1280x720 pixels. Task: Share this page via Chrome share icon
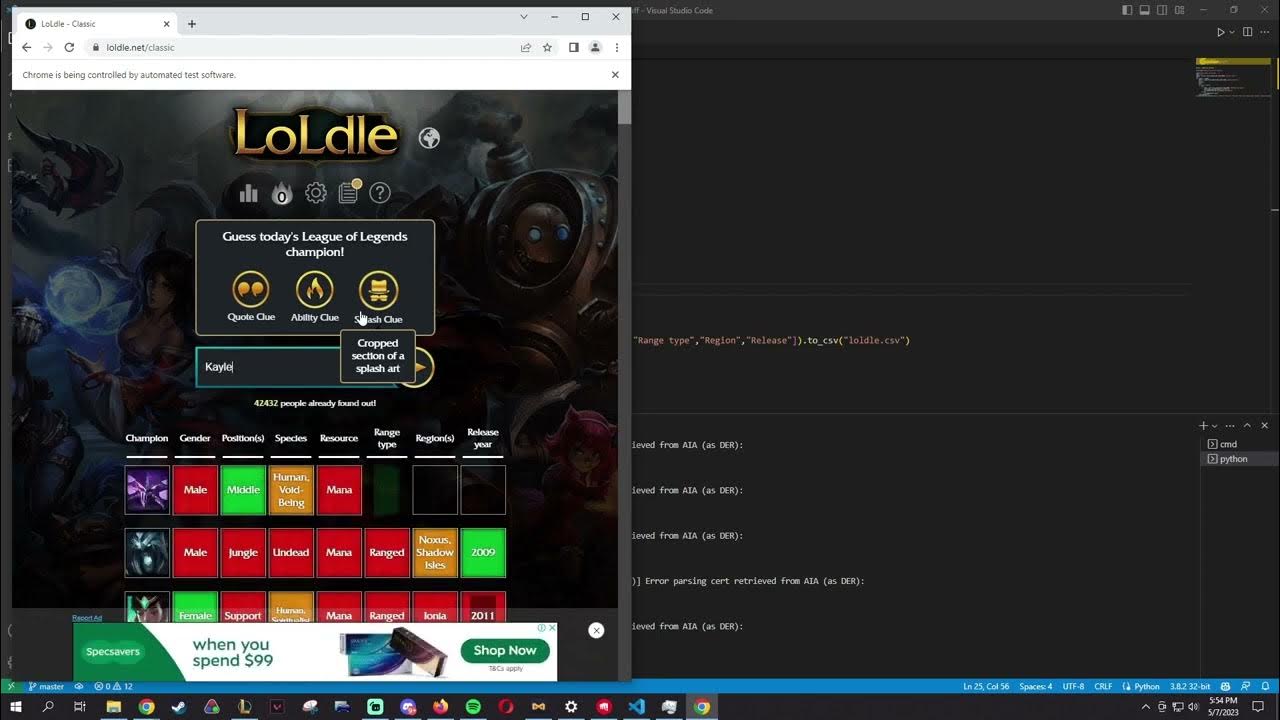tap(526, 47)
